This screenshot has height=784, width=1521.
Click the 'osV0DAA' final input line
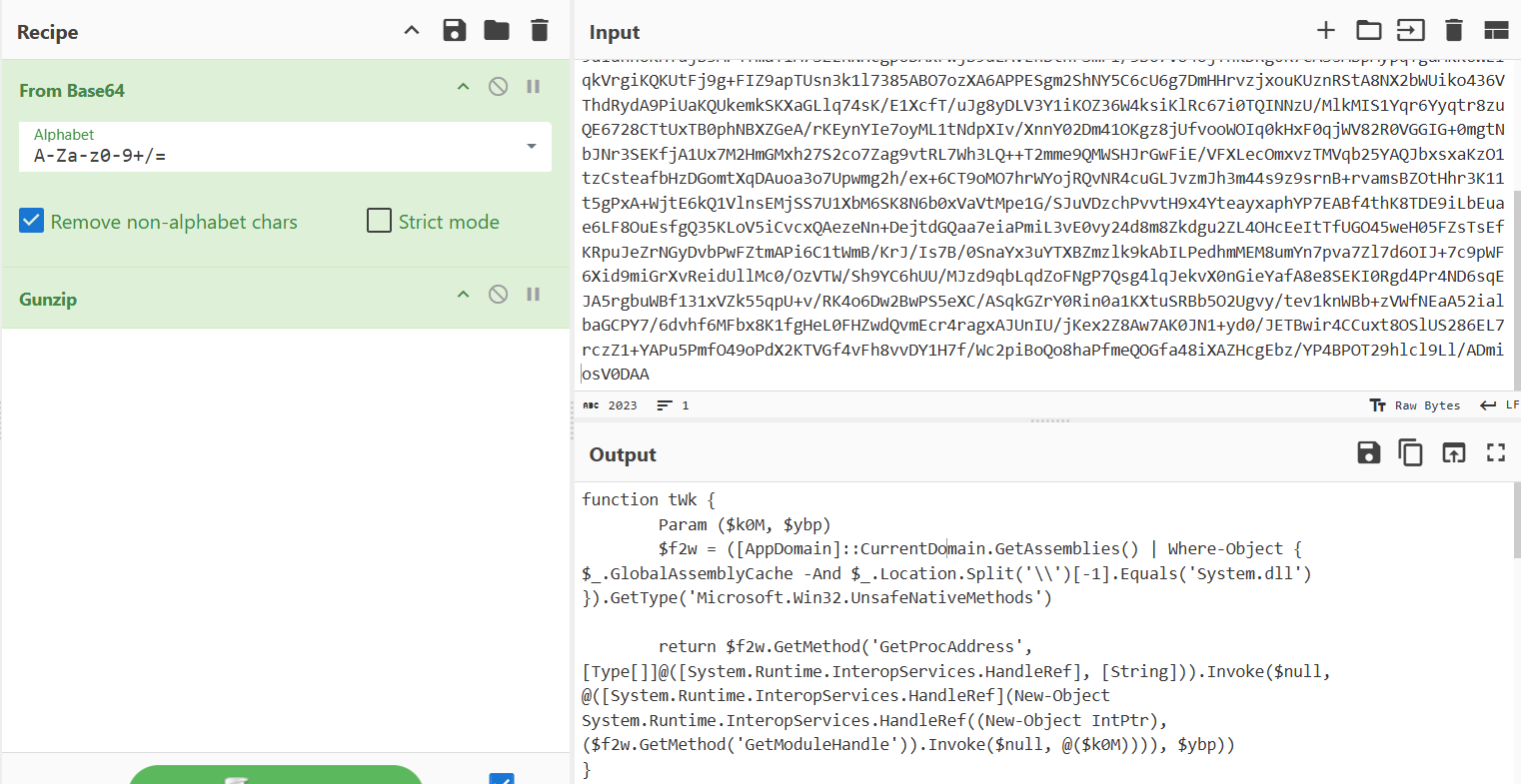click(x=616, y=374)
